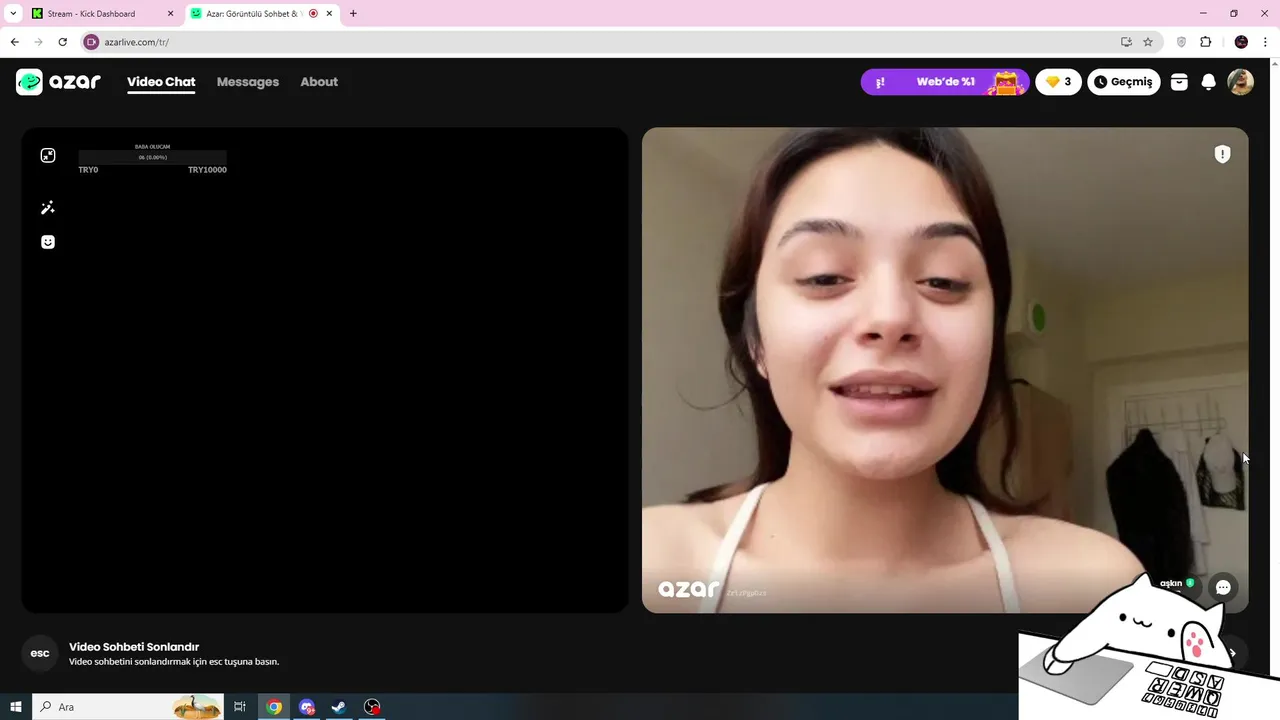Report user with shield icon
The height and width of the screenshot is (720, 1280).
click(x=1222, y=154)
